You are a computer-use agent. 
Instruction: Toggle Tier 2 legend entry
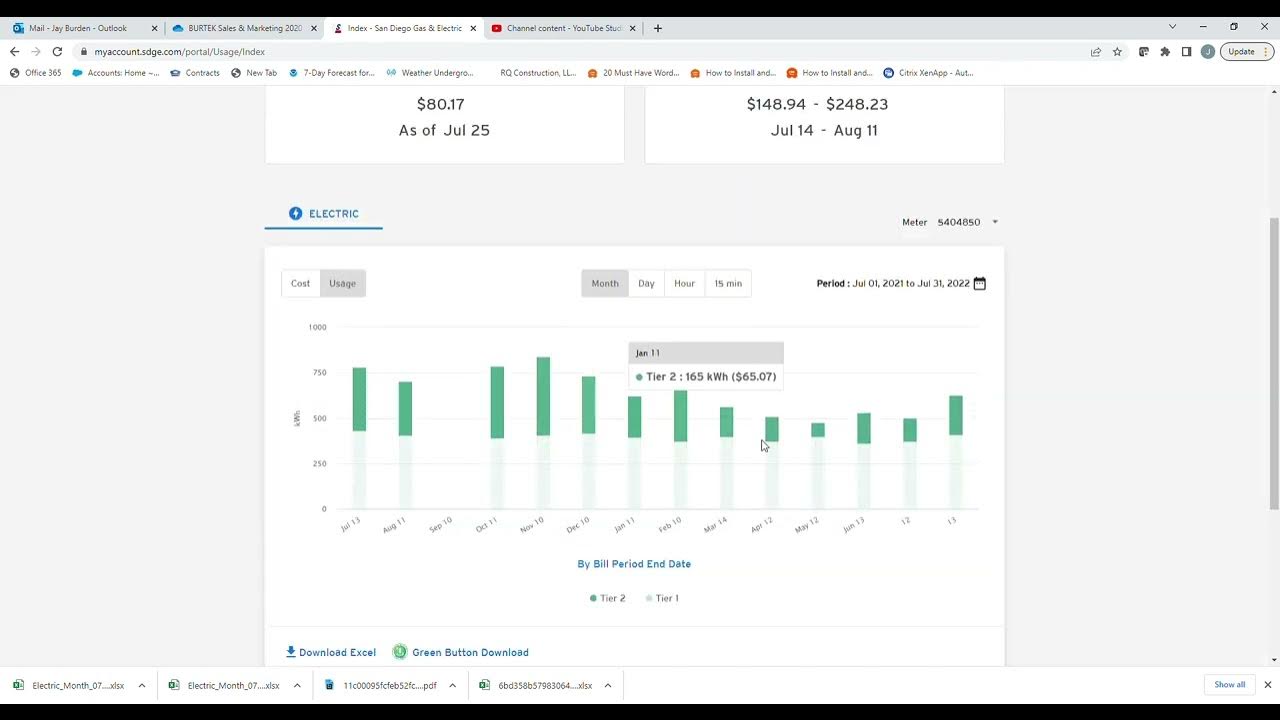(x=607, y=598)
